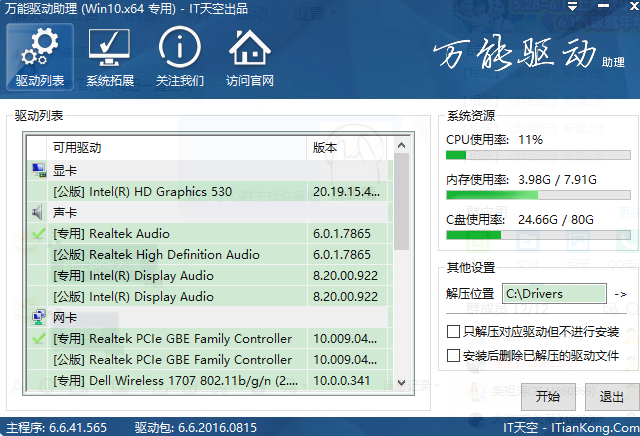This screenshot has height=436, width=640.
Task: Click the 可用驱动 column header
Action: (177, 148)
